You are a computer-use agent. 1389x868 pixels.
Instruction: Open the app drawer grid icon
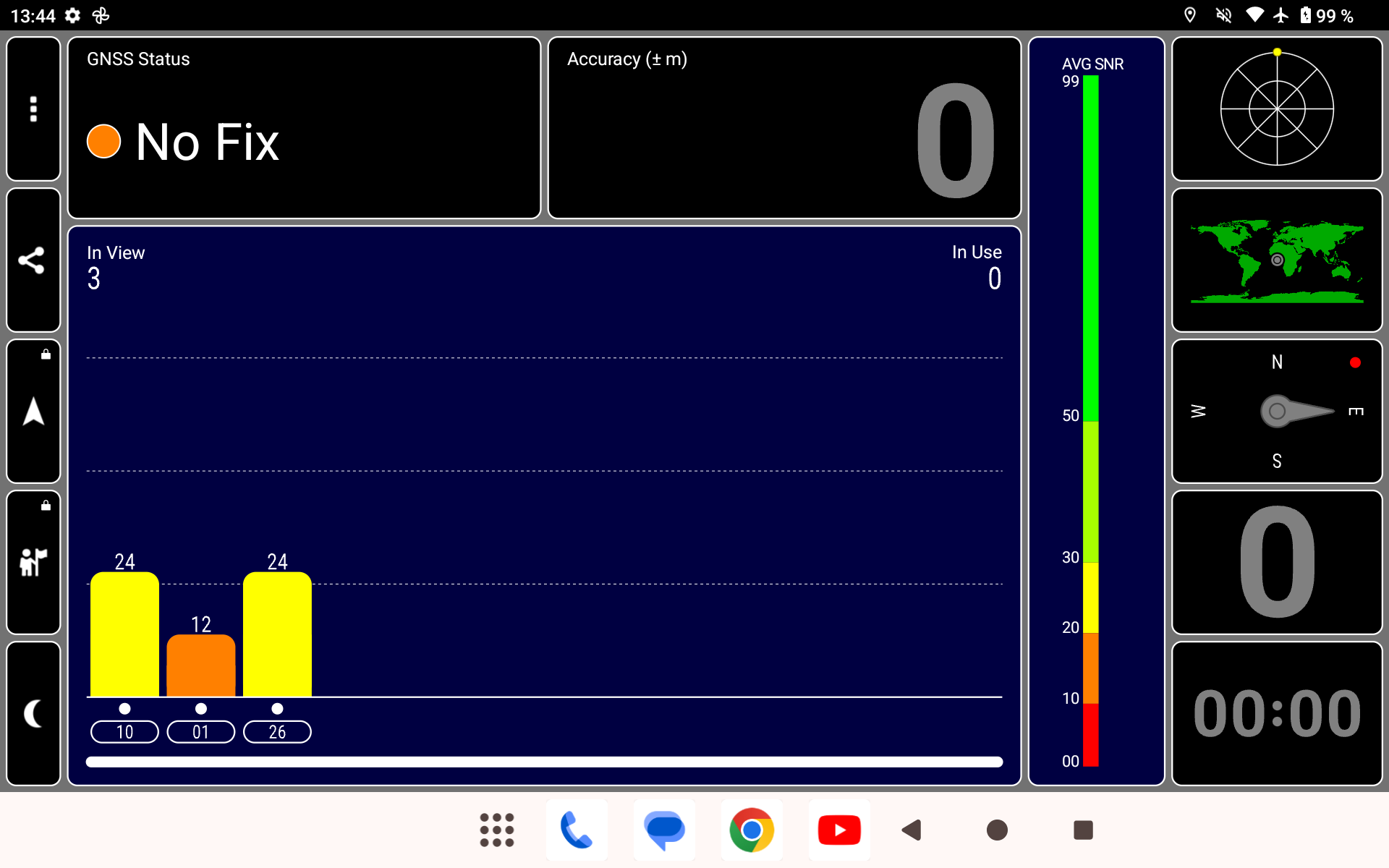(x=497, y=830)
